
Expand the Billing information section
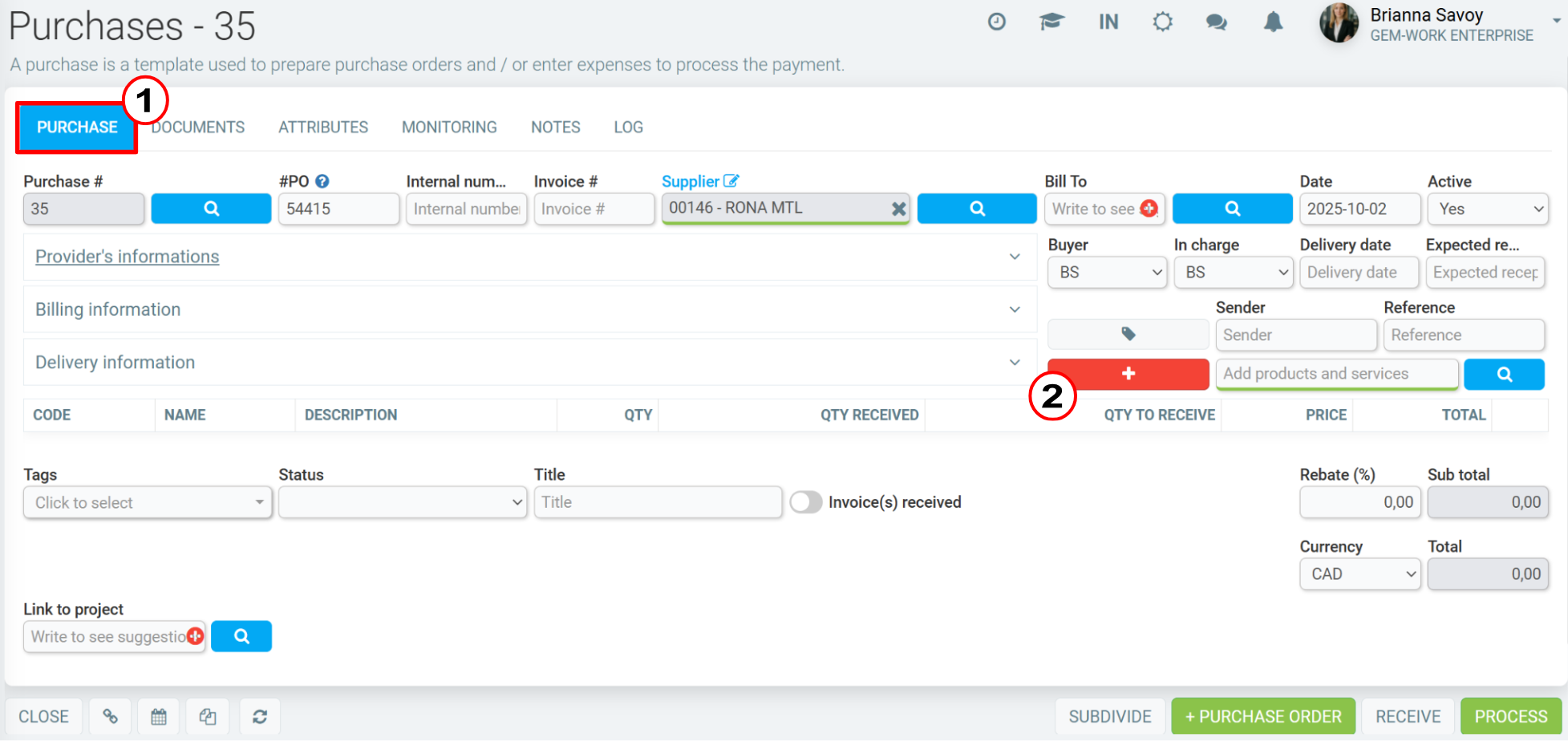pyautogui.click(x=530, y=310)
